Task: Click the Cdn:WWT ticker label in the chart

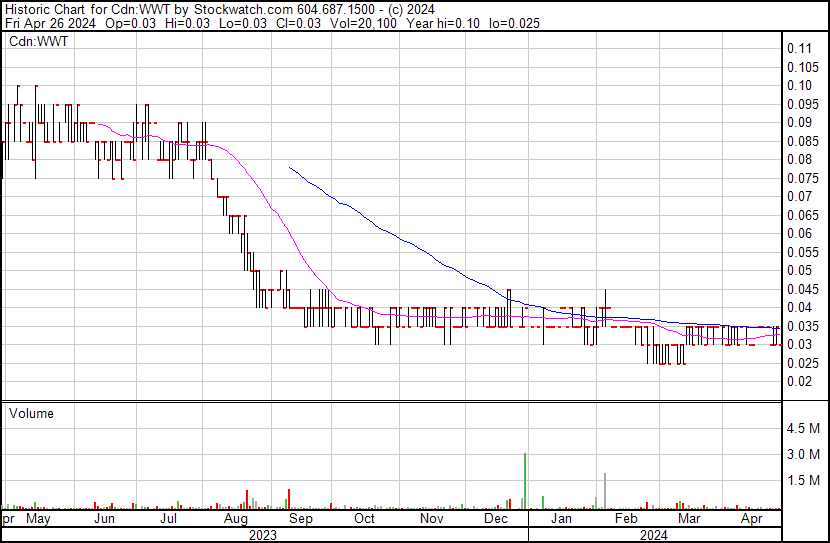Action: pos(38,41)
